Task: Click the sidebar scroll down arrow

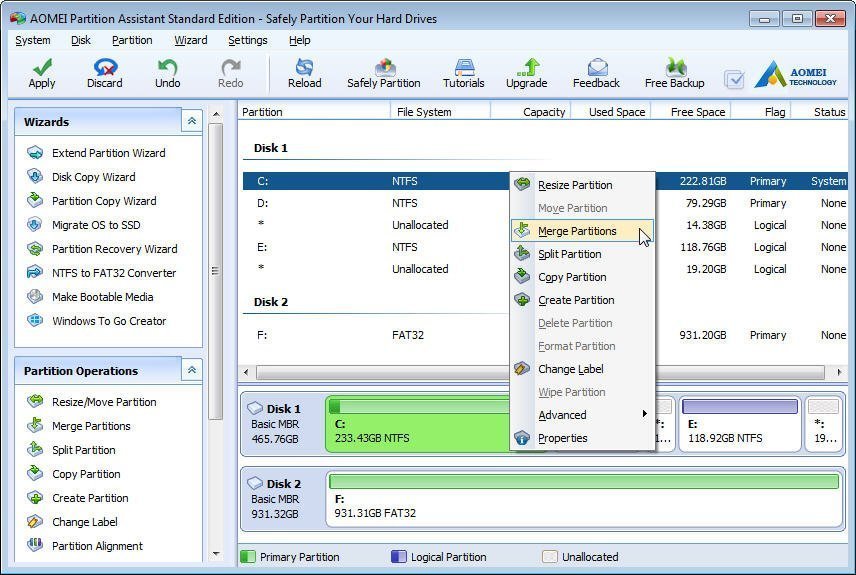Action: pyautogui.click(x=216, y=554)
